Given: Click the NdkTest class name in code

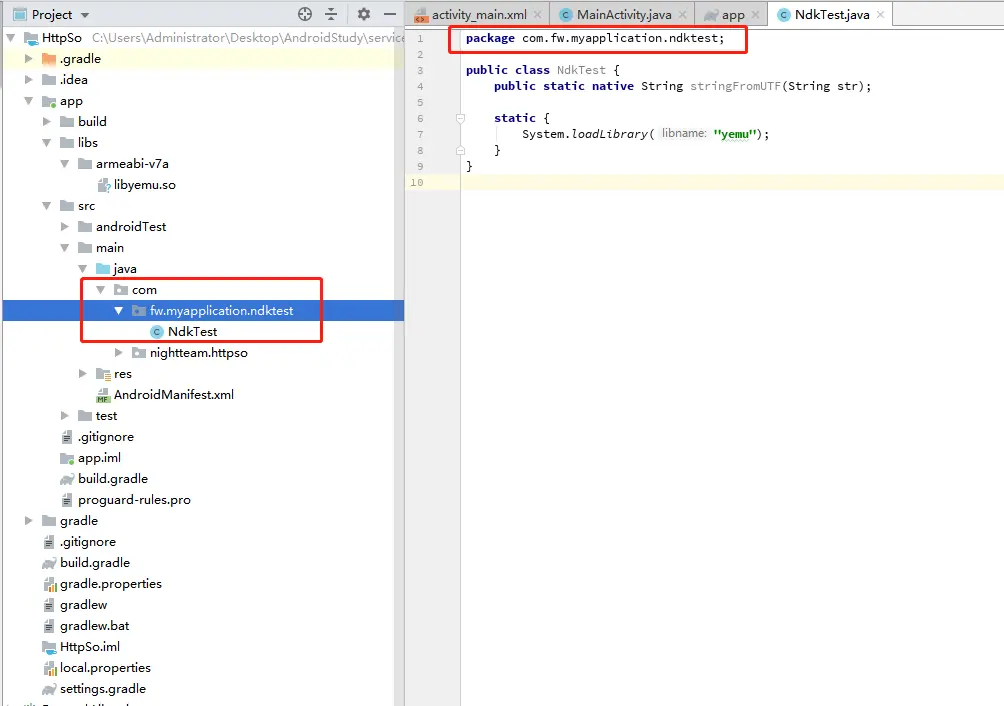Looking at the screenshot, I should [581, 70].
